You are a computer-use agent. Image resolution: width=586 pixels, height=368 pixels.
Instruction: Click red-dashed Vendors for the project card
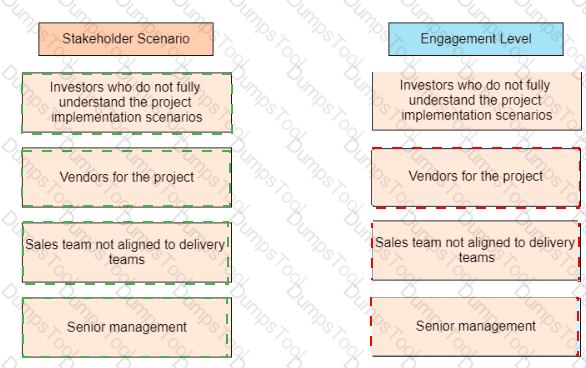coord(476,177)
